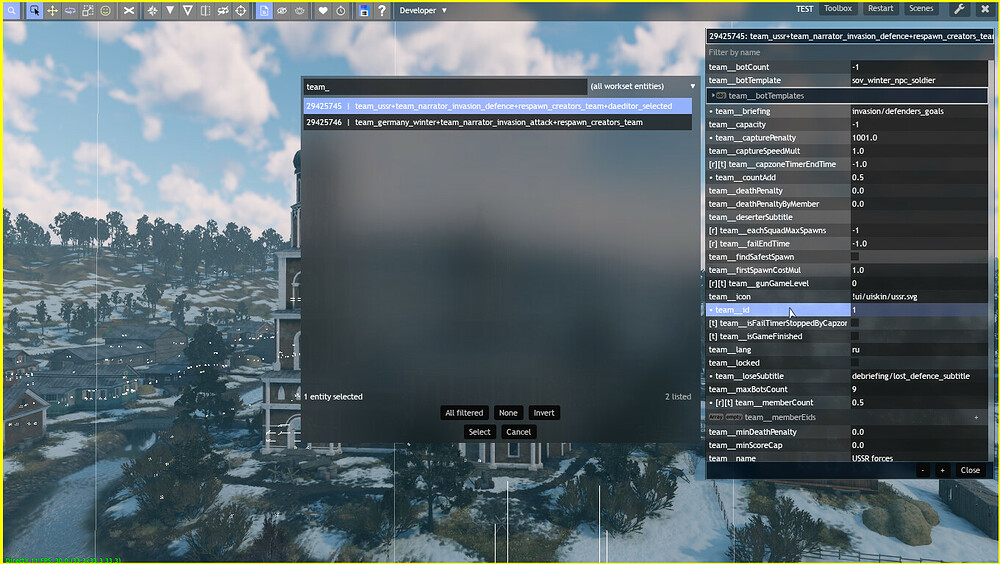Viewport: 1000px width, 564px height.
Task: Expand the team__botTemplates array
Action: pyautogui.click(x=711, y=96)
